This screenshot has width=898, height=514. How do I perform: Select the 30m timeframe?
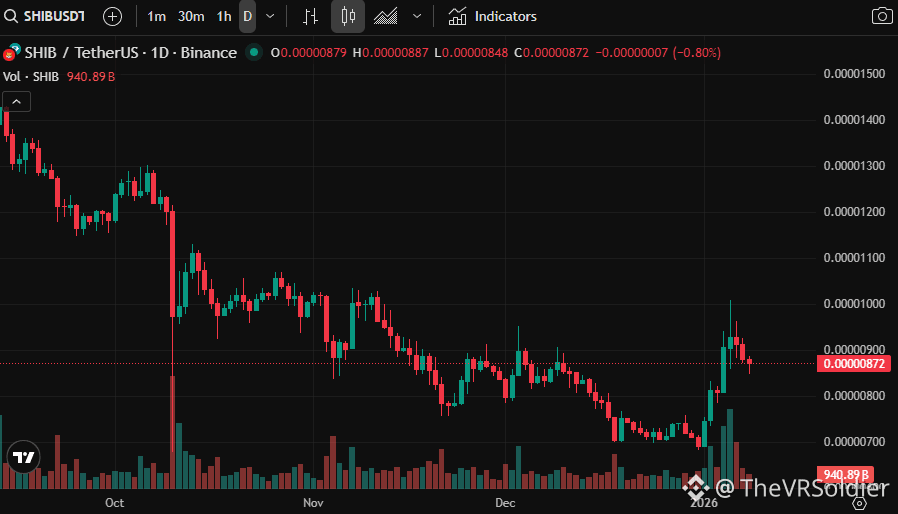(x=191, y=17)
